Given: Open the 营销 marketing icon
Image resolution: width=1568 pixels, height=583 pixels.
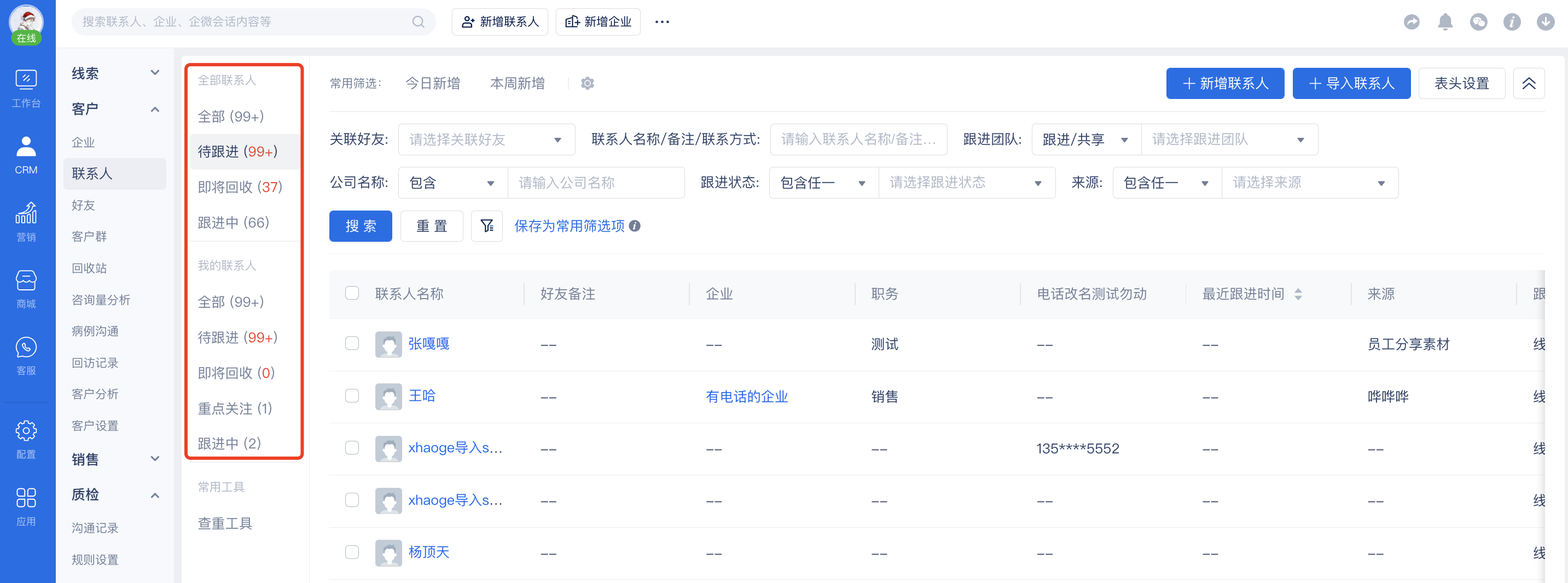Looking at the screenshot, I should [x=26, y=222].
